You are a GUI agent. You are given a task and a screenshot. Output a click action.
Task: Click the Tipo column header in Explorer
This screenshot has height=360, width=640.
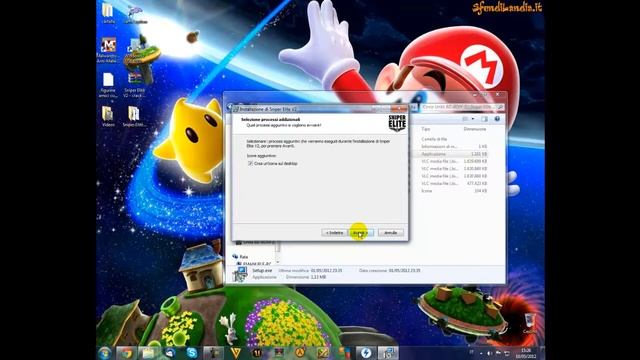[425, 129]
